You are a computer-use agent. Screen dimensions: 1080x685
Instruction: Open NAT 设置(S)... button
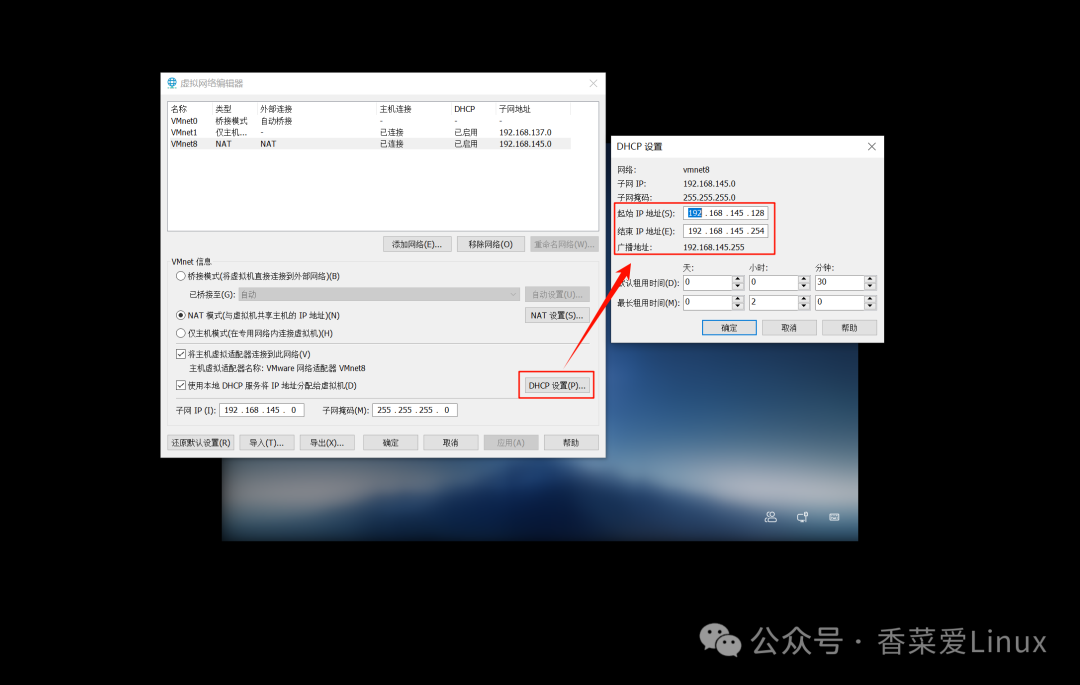pos(557,315)
